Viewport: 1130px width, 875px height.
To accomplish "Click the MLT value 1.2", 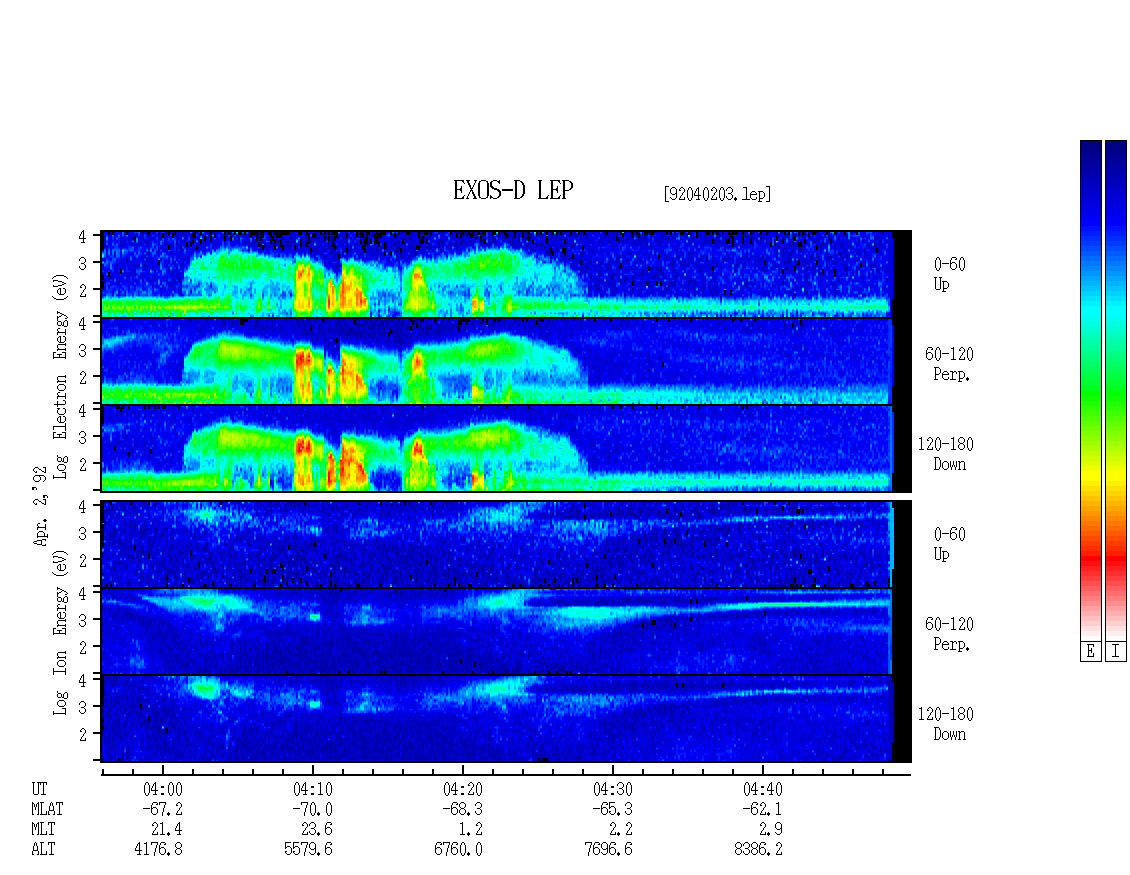I will [470, 830].
